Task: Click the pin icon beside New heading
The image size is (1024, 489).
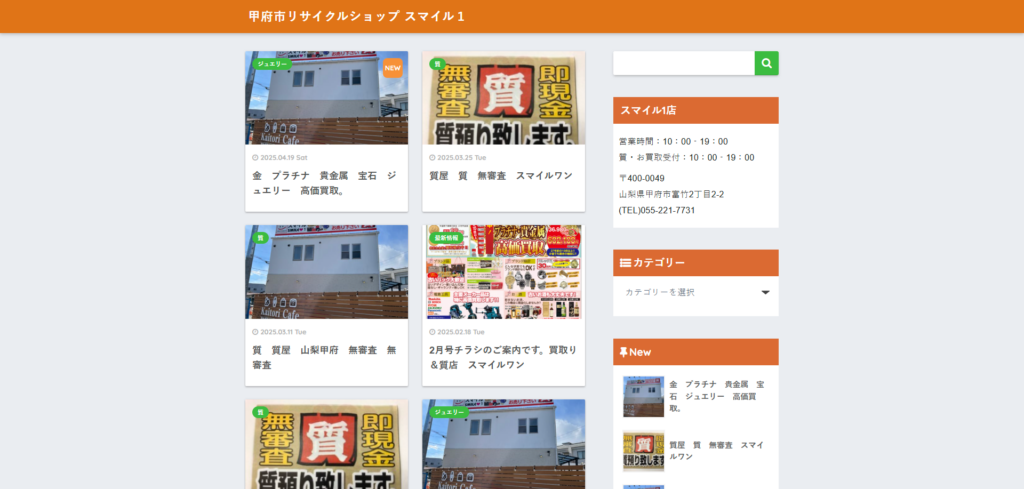Action: tap(624, 352)
